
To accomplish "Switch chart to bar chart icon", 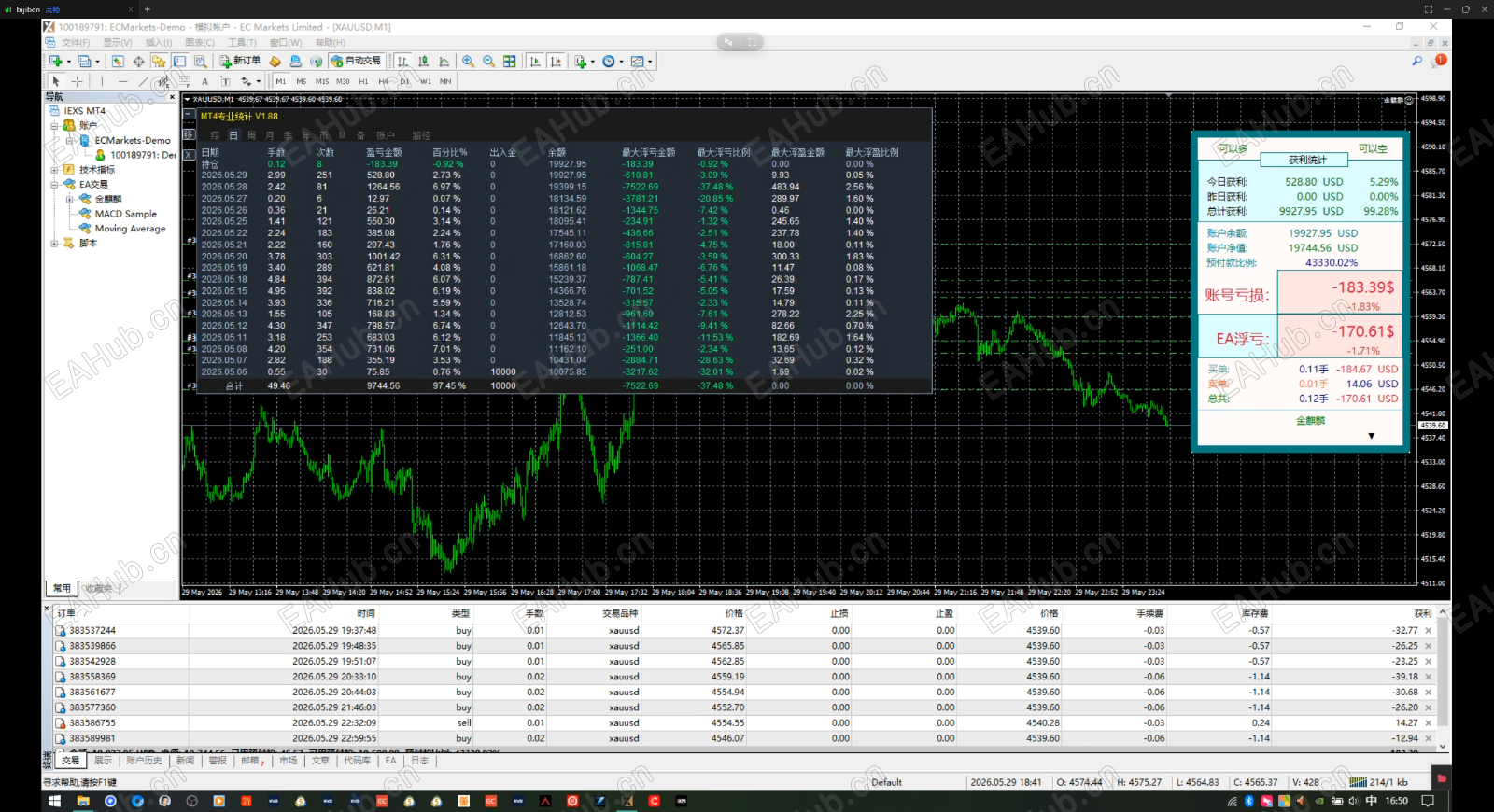I will [402, 61].
